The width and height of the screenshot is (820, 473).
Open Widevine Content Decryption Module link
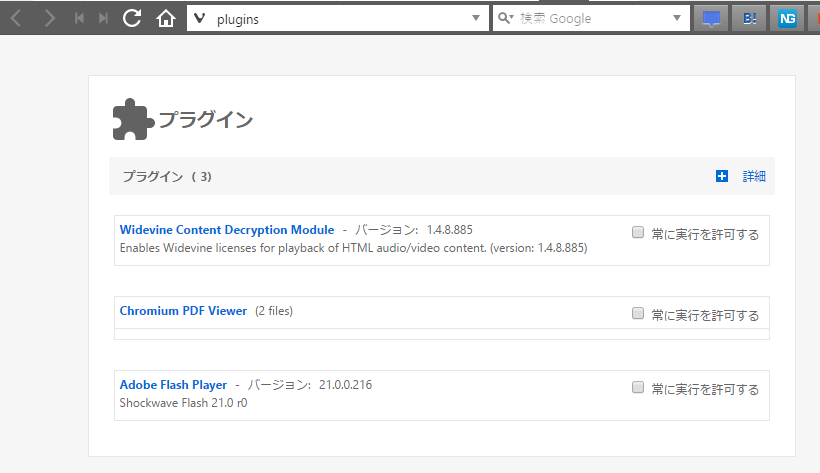pyautogui.click(x=227, y=230)
